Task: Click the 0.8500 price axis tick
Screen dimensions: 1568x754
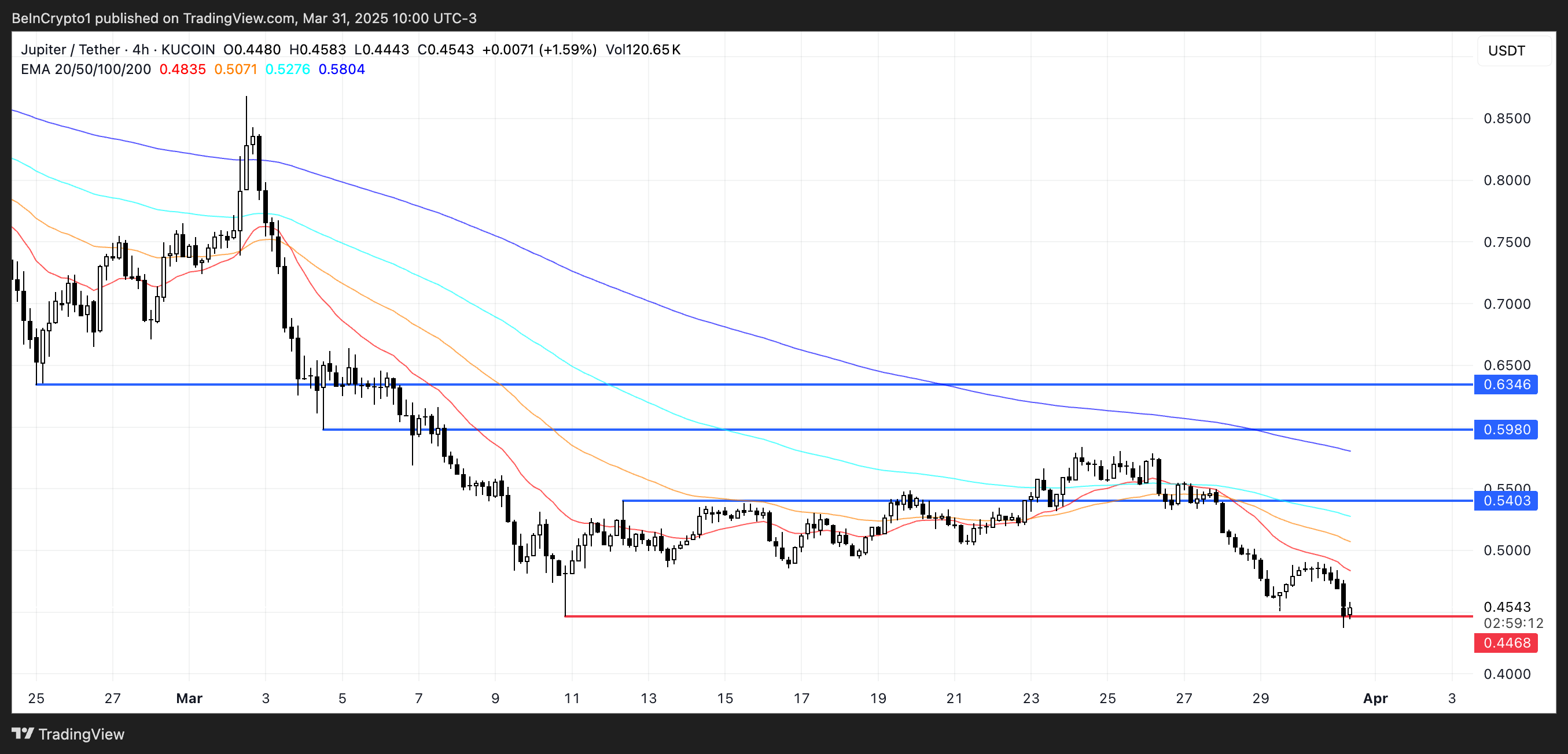Action: 1507,119
